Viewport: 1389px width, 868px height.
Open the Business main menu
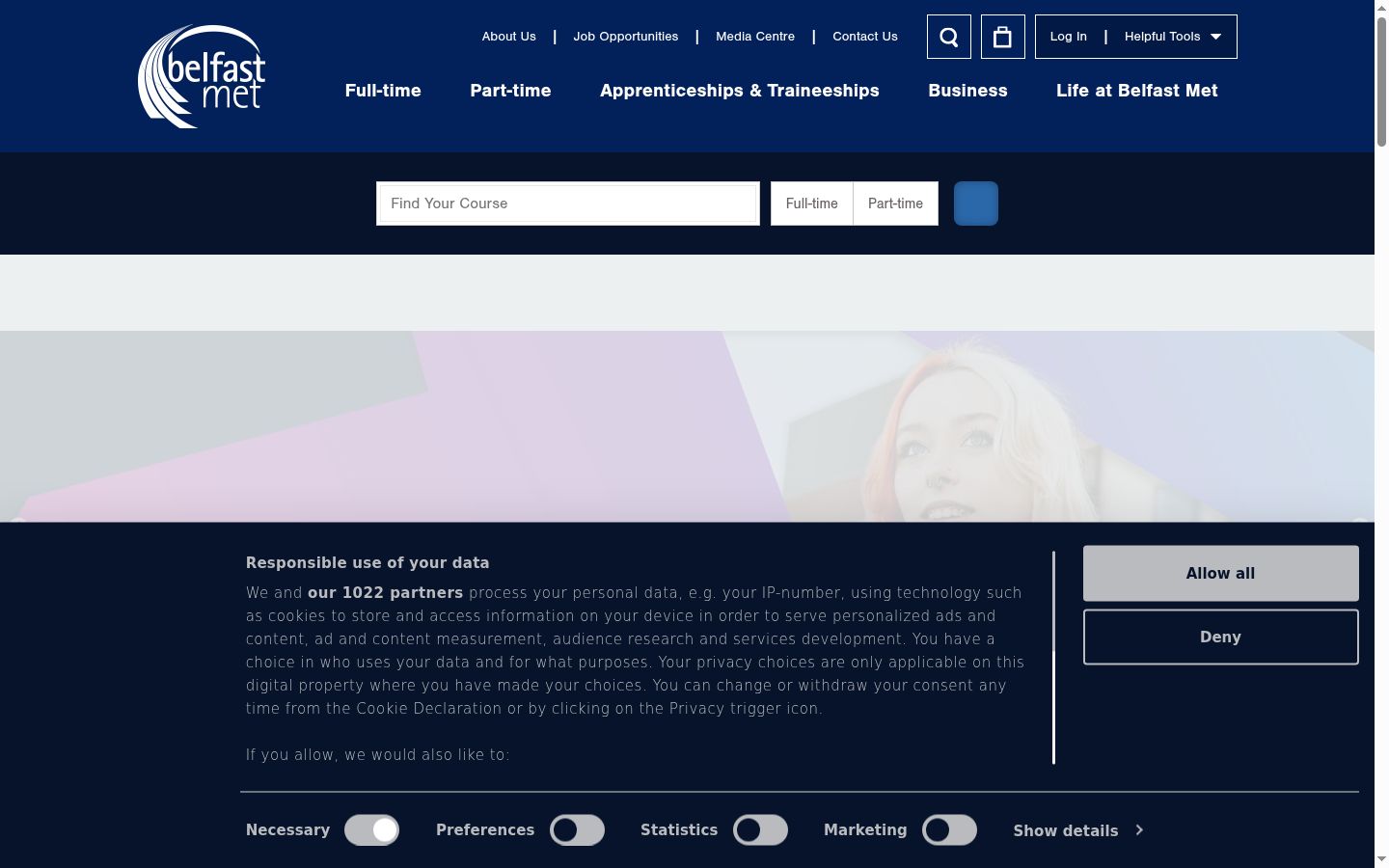click(x=967, y=91)
